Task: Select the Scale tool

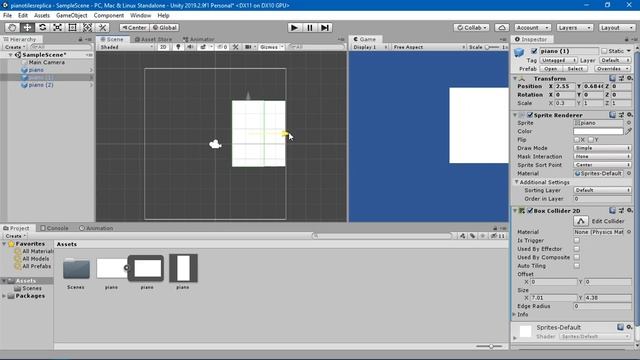Action: tap(57, 27)
